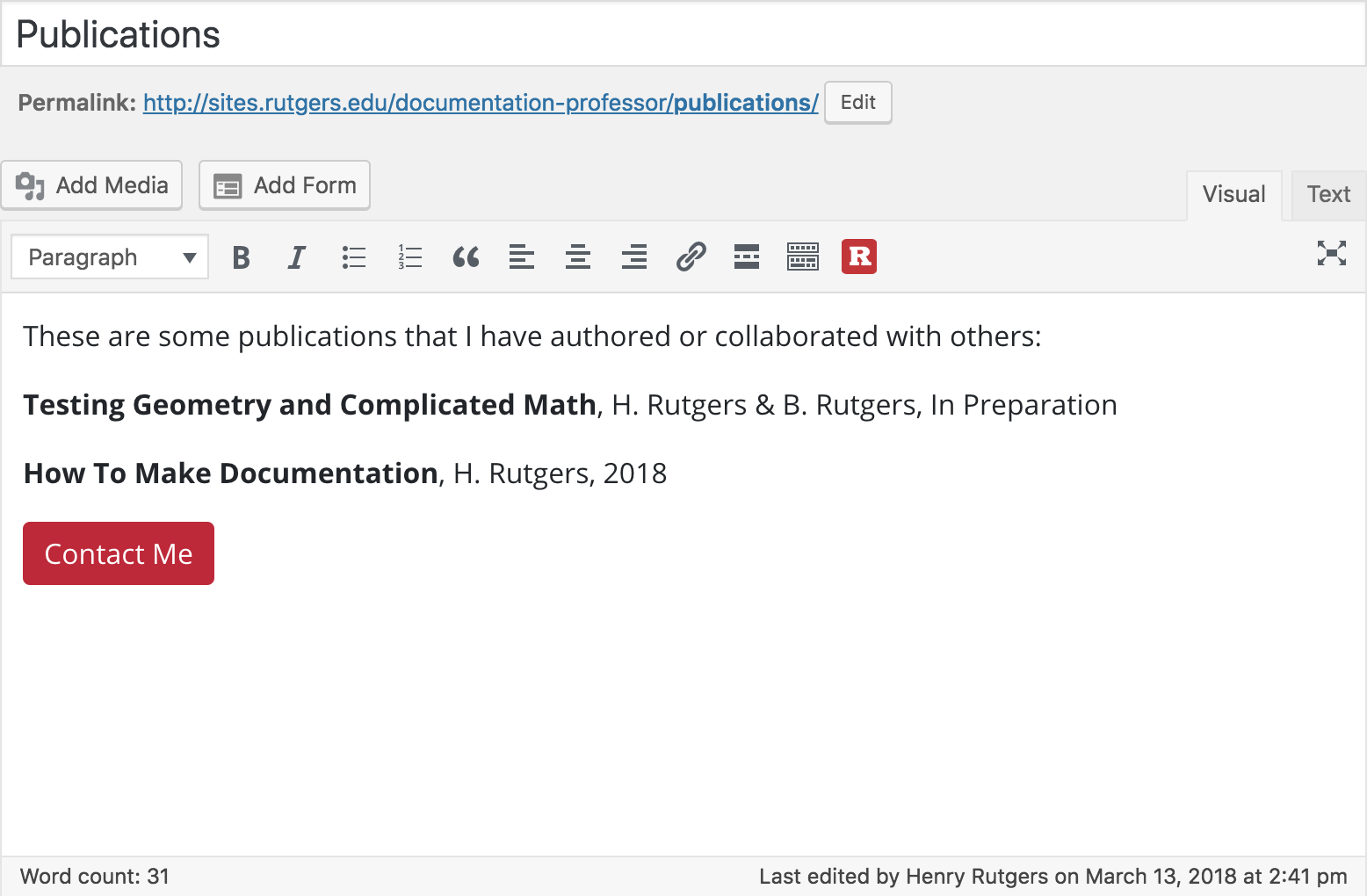The height and width of the screenshot is (896, 1367).
Task: Switch to the Text editor tab
Action: click(x=1328, y=195)
